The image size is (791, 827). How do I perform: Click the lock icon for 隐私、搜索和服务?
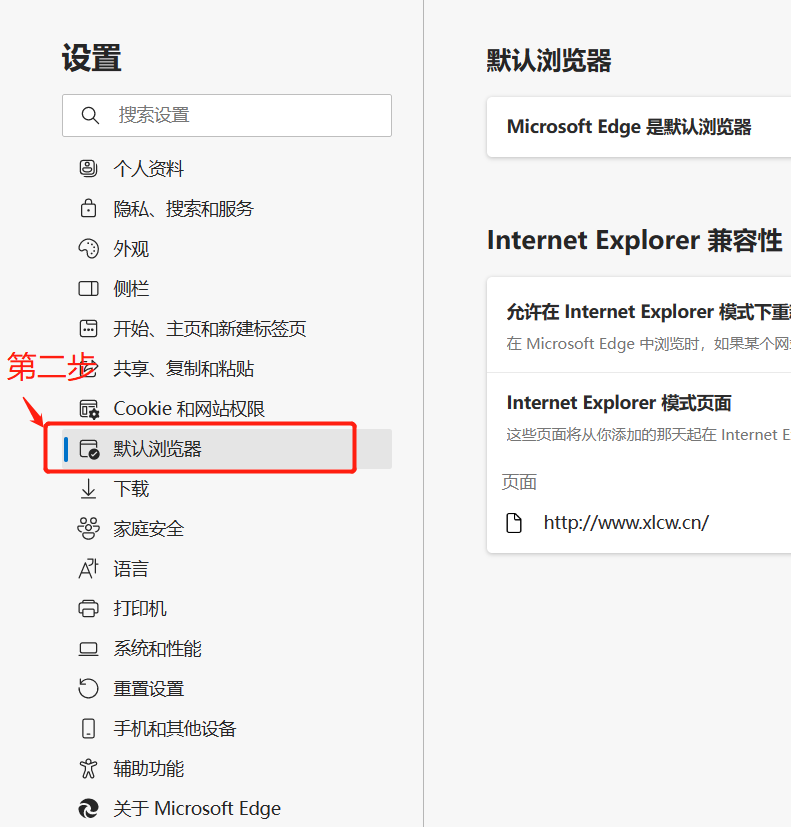88,209
